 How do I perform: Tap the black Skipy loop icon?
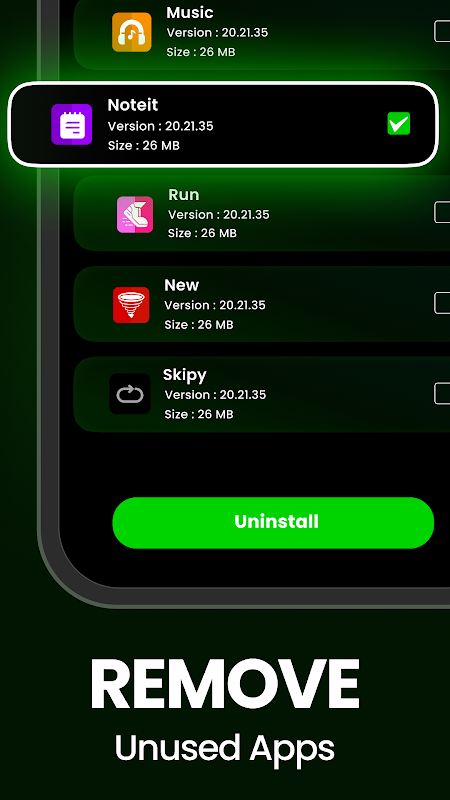pos(130,394)
